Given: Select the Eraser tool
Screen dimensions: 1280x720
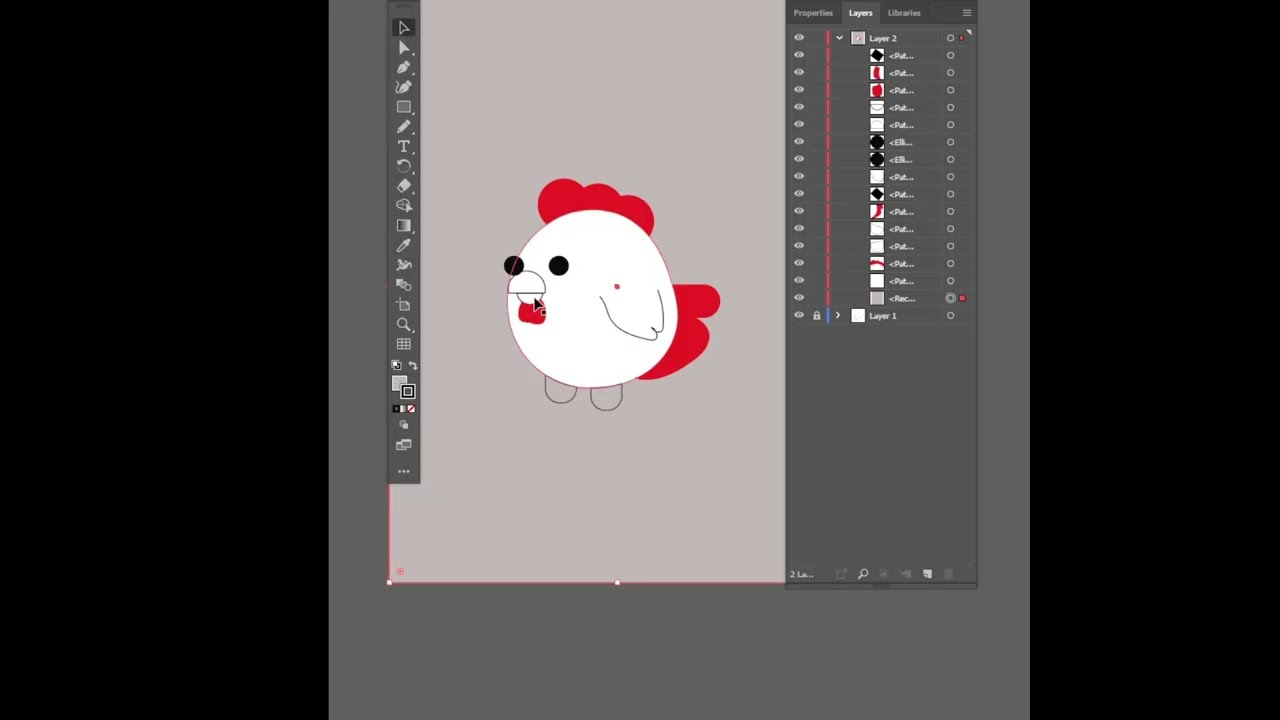Looking at the screenshot, I should coord(404,186).
